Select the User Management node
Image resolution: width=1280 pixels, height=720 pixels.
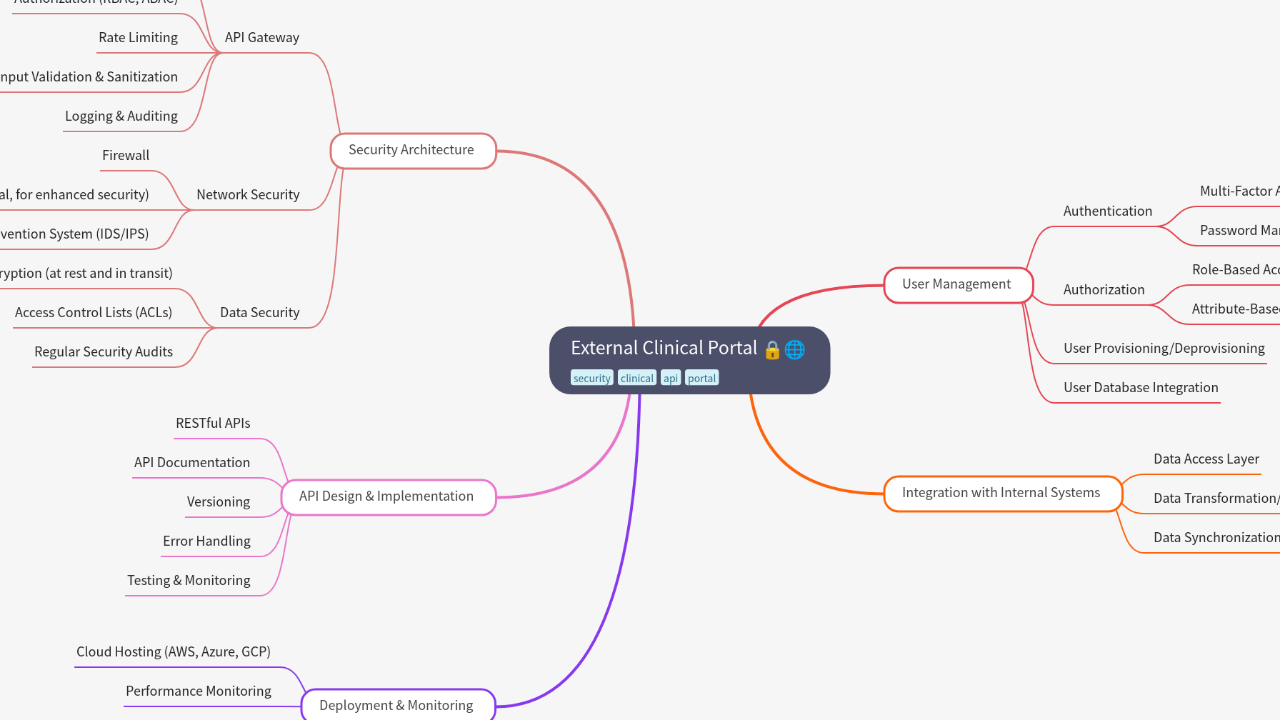[958, 285]
